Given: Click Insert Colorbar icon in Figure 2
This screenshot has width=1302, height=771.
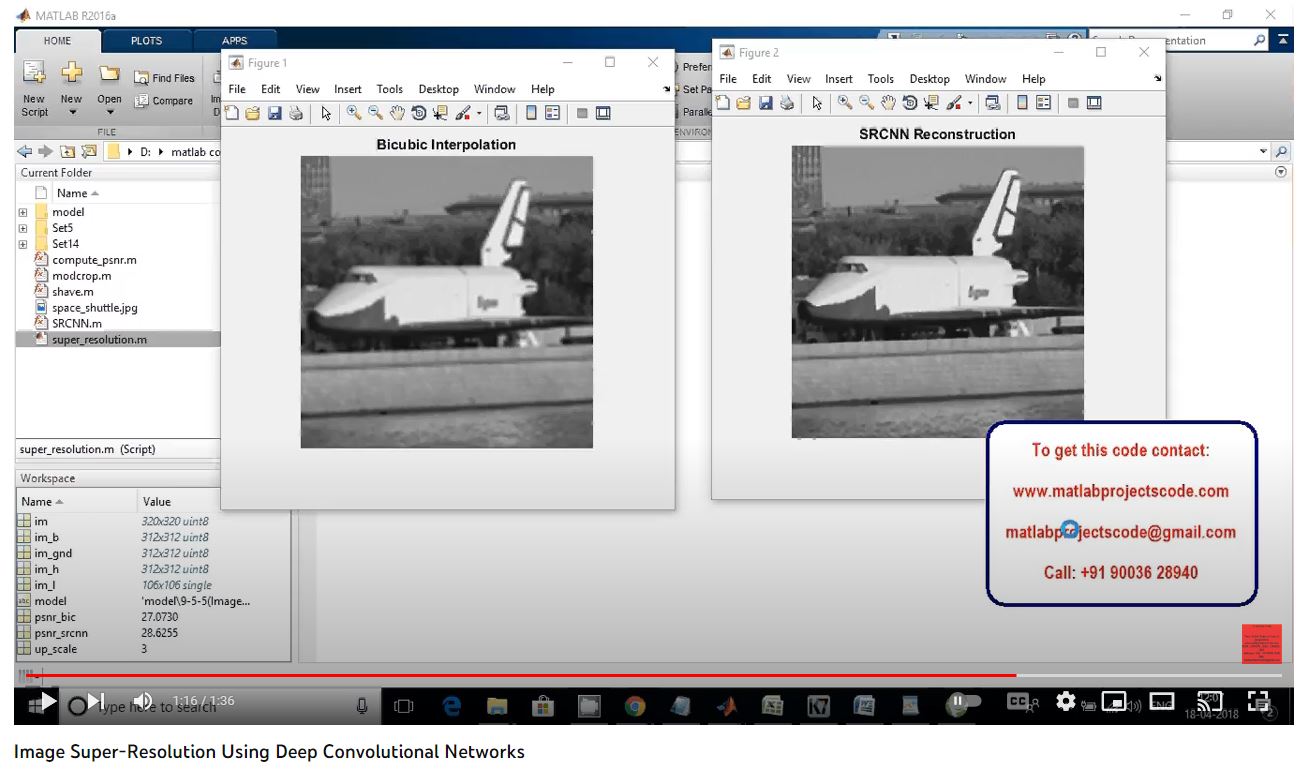Looking at the screenshot, I should tap(1021, 103).
